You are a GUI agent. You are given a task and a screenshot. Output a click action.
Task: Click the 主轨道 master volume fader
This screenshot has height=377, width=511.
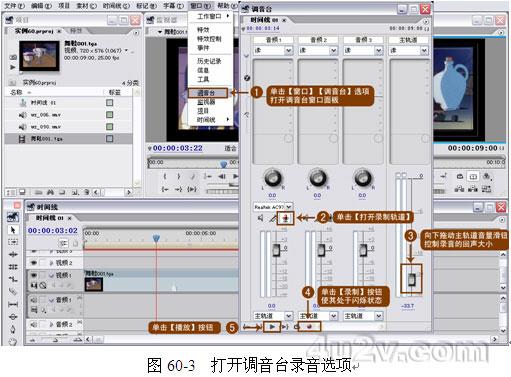[x=412, y=280]
